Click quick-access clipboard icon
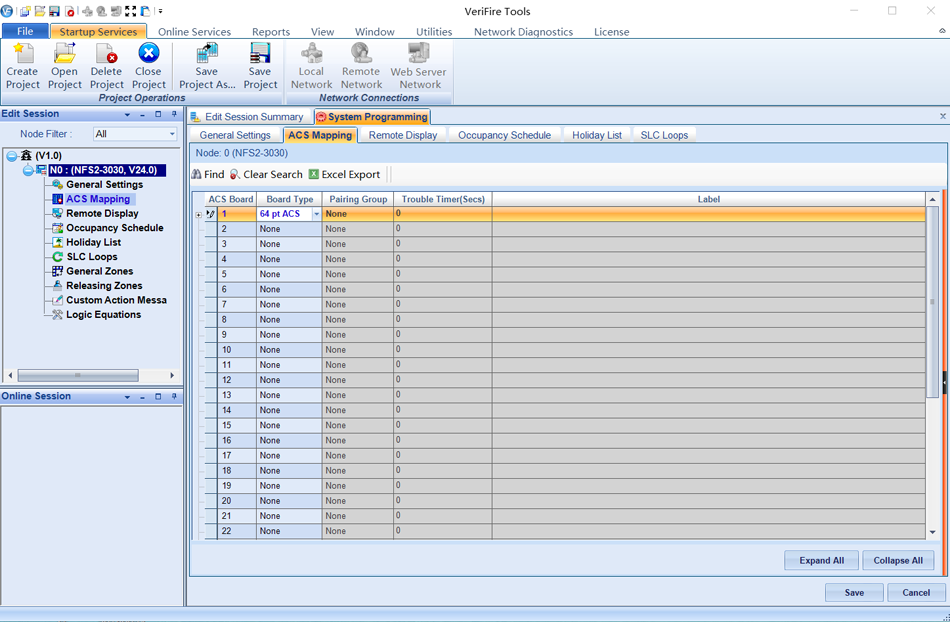 [145, 11]
